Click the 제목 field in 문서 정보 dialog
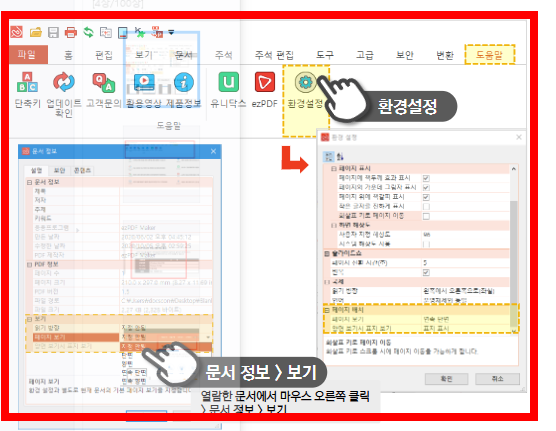 (x=166, y=191)
